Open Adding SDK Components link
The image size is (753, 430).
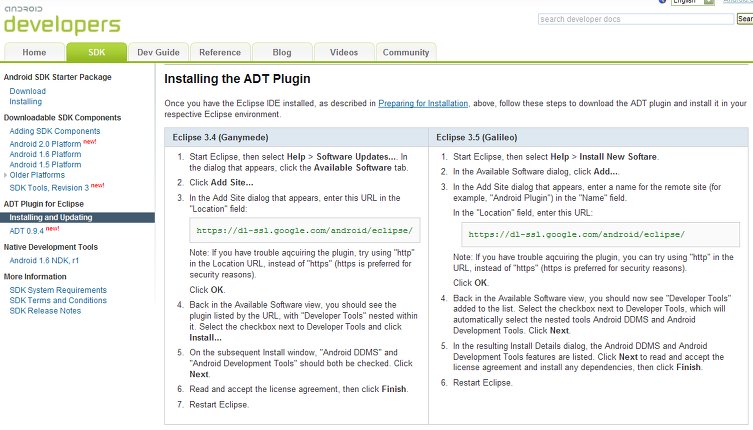pyautogui.click(x=55, y=131)
